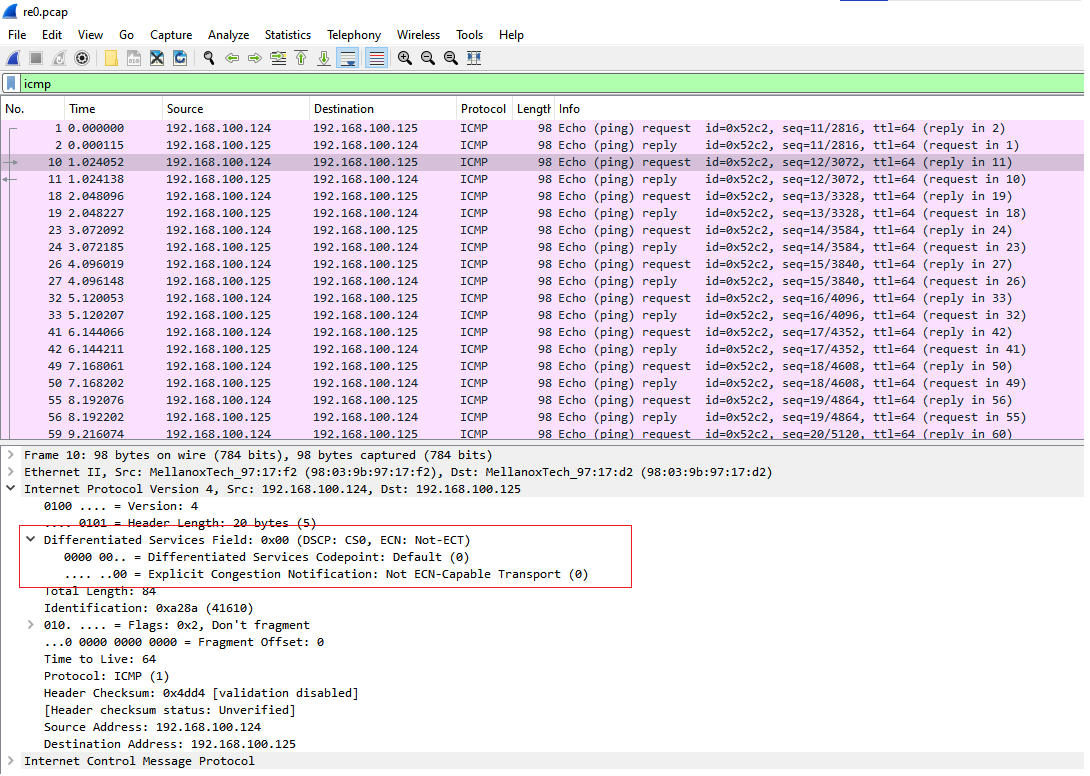Collapse the Differentiated Services Field tree
Image resolution: width=1090 pixels, height=776 pixels.
31,540
